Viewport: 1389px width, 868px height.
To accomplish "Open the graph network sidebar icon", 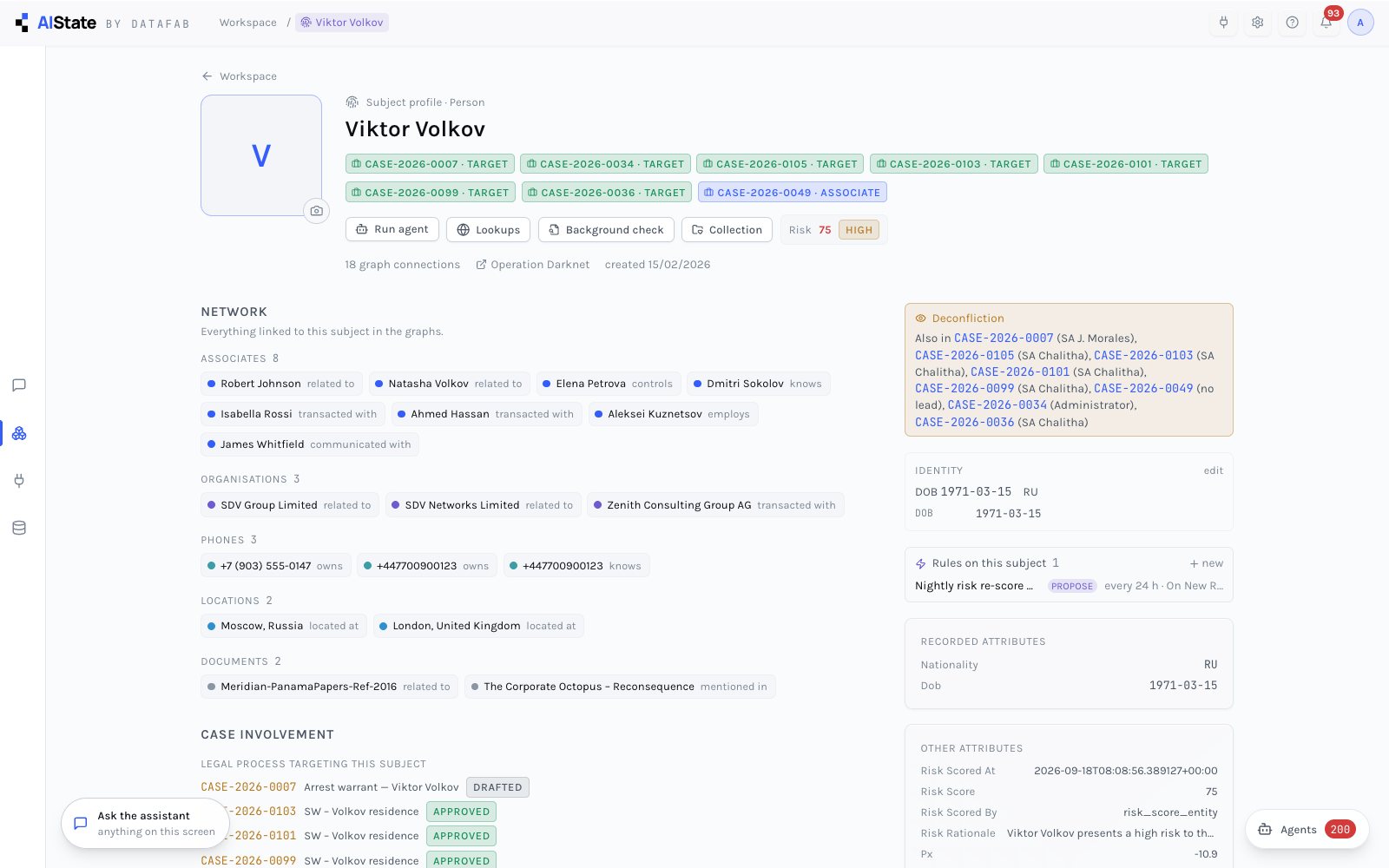I will click(x=19, y=433).
